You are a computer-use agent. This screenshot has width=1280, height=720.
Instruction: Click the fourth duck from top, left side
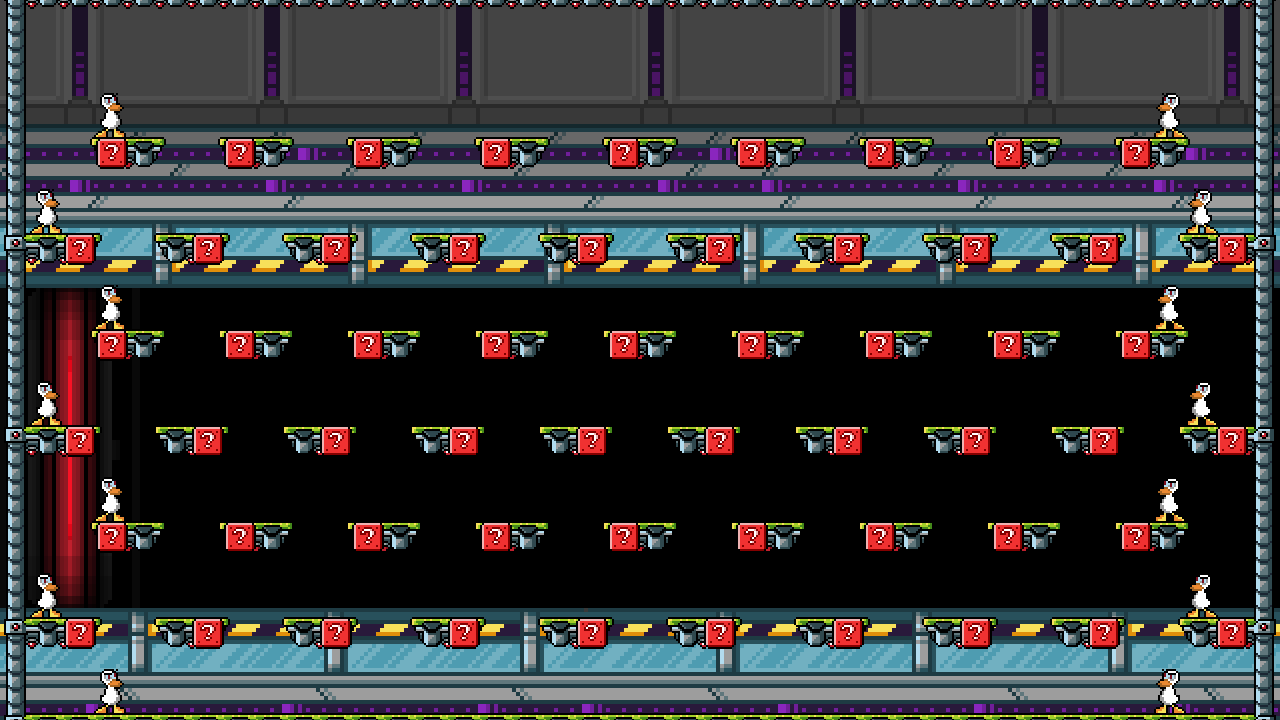pyautogui.click(x=46, y=404)
